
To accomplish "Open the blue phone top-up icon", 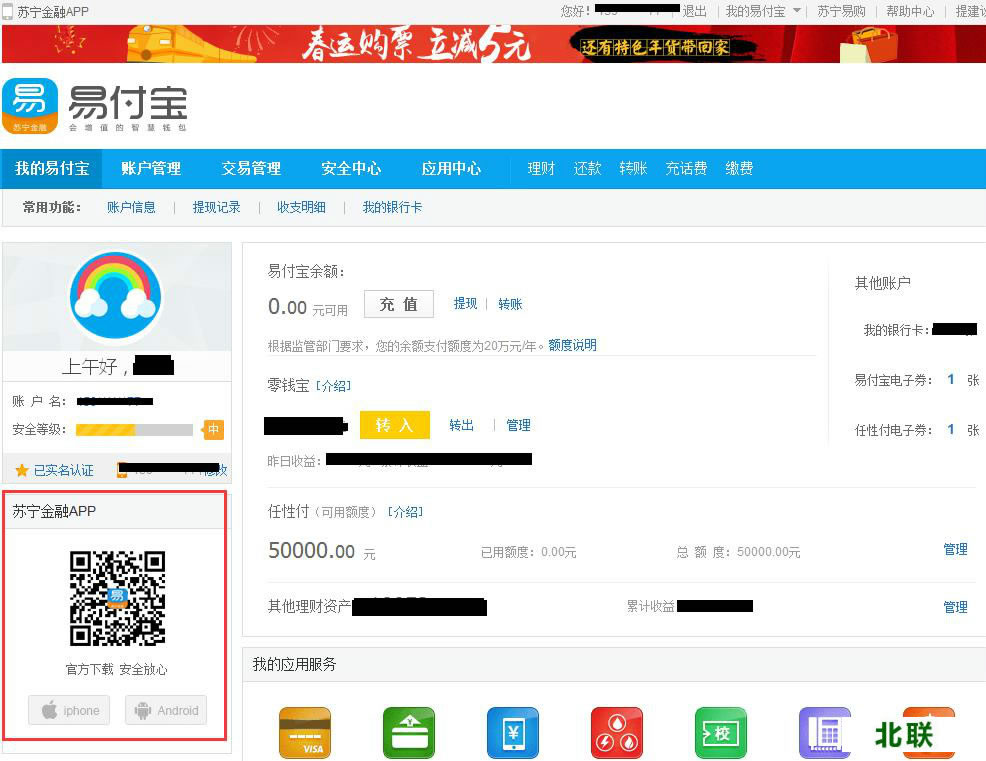I will tap(513, 733).
